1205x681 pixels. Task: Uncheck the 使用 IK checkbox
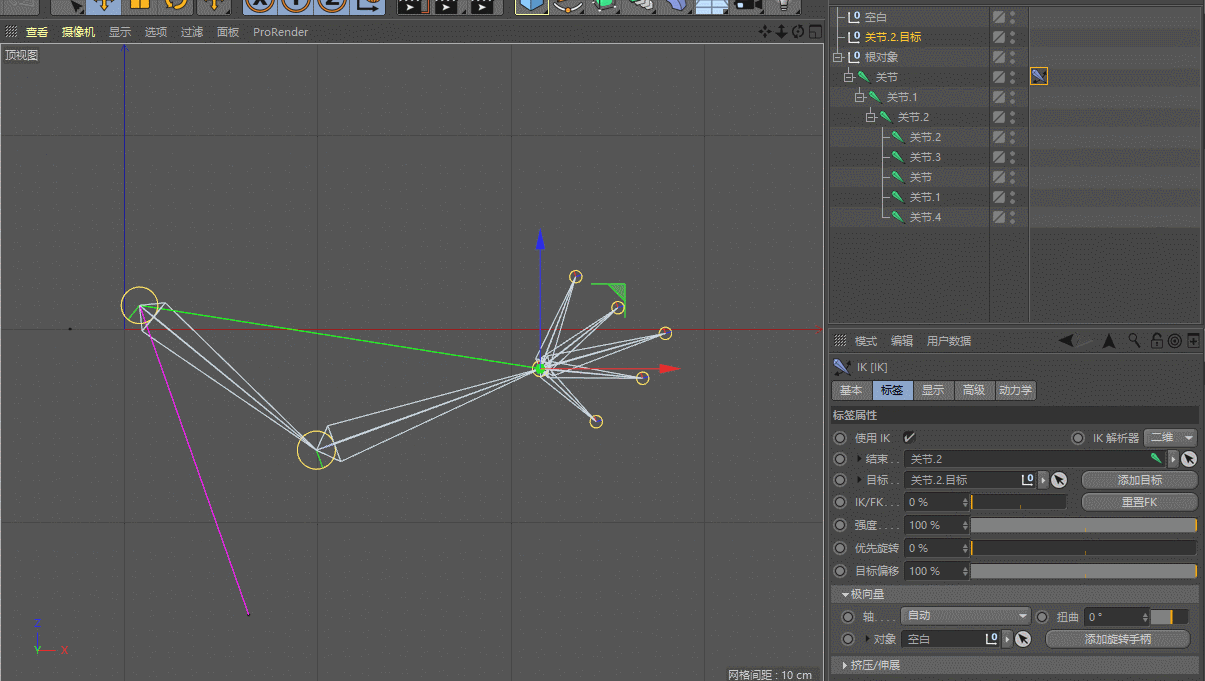tap(909, 438)
